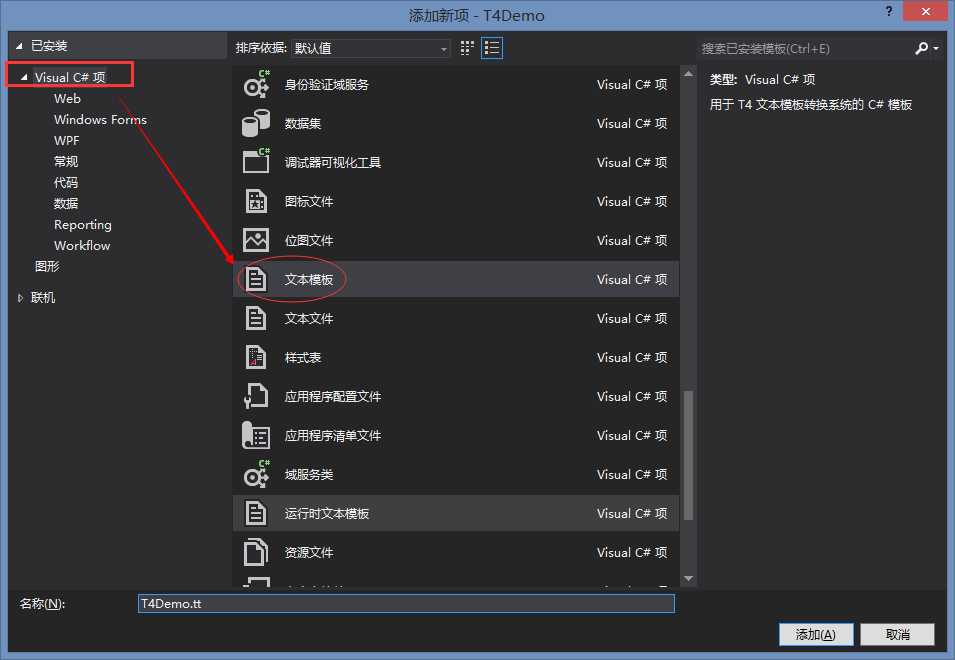
Task: Select the 资源文件 template name
Action: [309, 552]
